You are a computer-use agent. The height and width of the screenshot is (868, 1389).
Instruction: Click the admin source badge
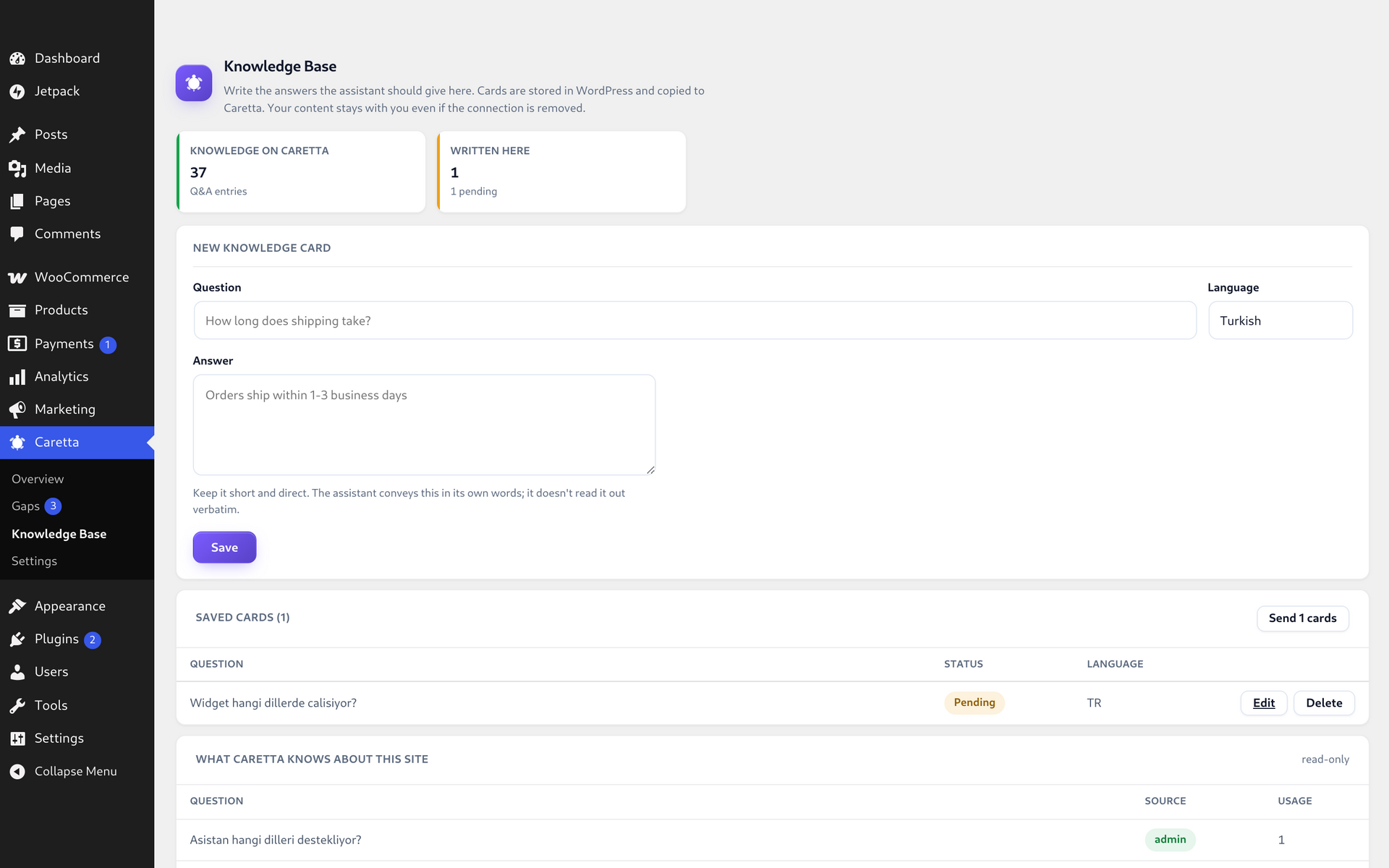(1170, 840)
